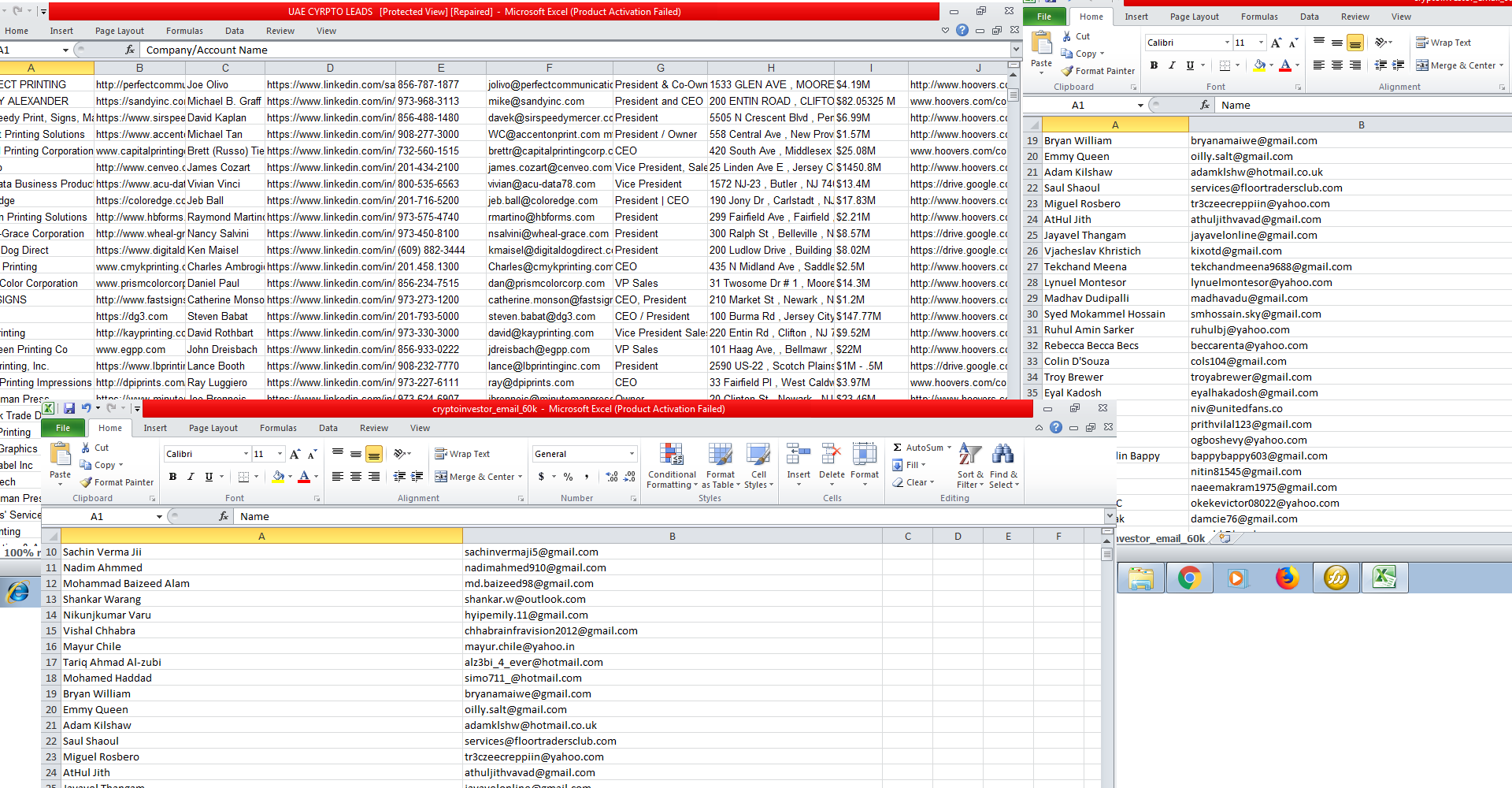This screenshot has height=788, width=1512.
Task: Click the AutoSum sigma icon
Action: tap(898, 448)
